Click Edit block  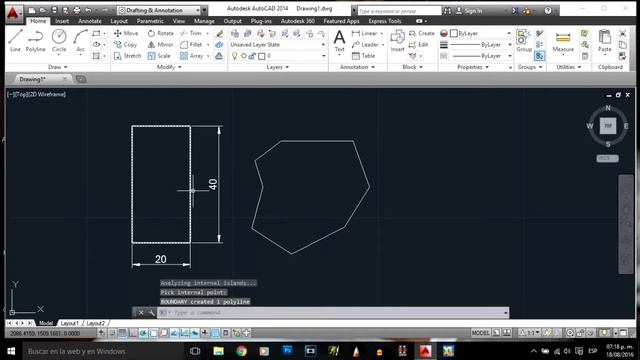(419, 44)
